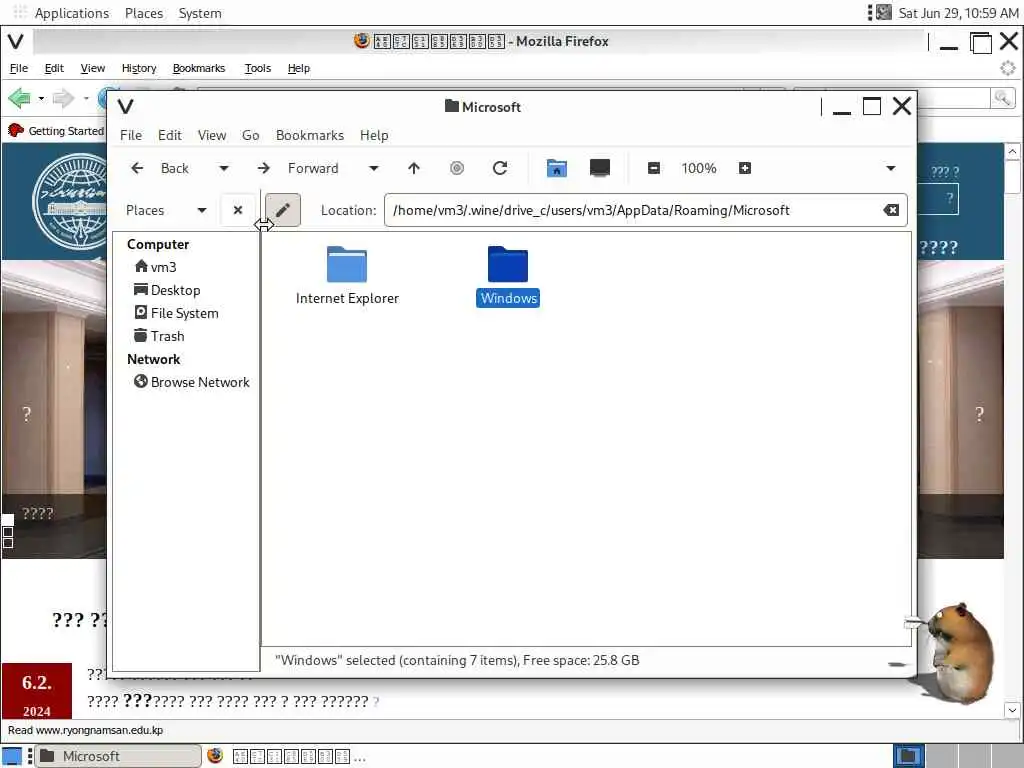Viewport: 1024px width, 768px height.
Task: Select the Windows folder icon
Action: click(x=507, y=264)
